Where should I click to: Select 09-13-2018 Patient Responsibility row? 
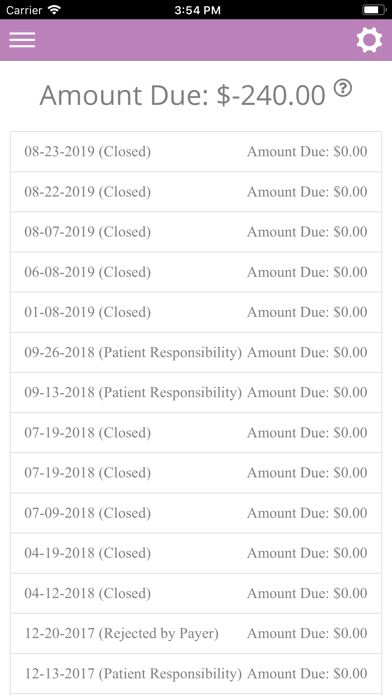point(196,392)
